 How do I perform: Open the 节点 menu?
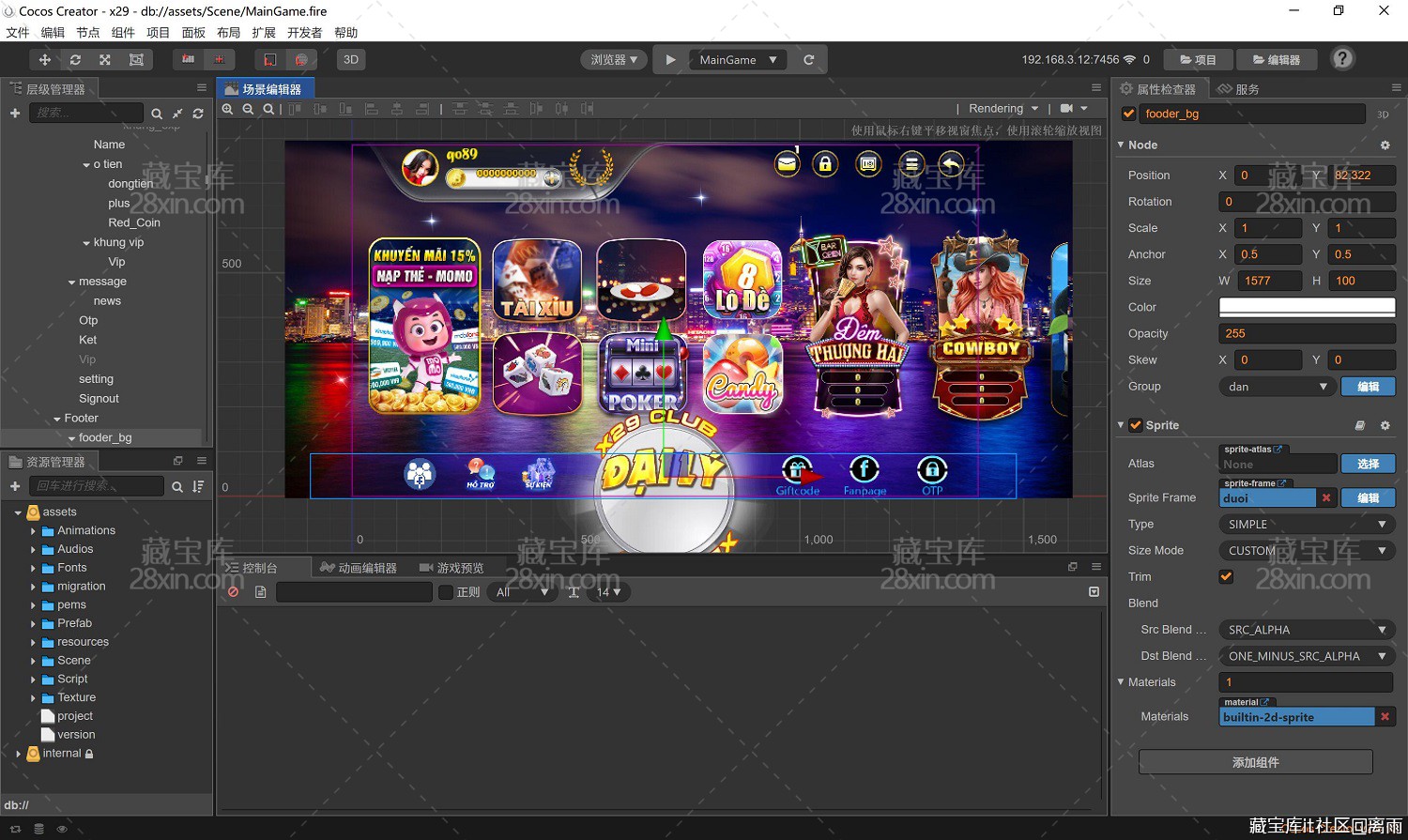coord(88,33)
